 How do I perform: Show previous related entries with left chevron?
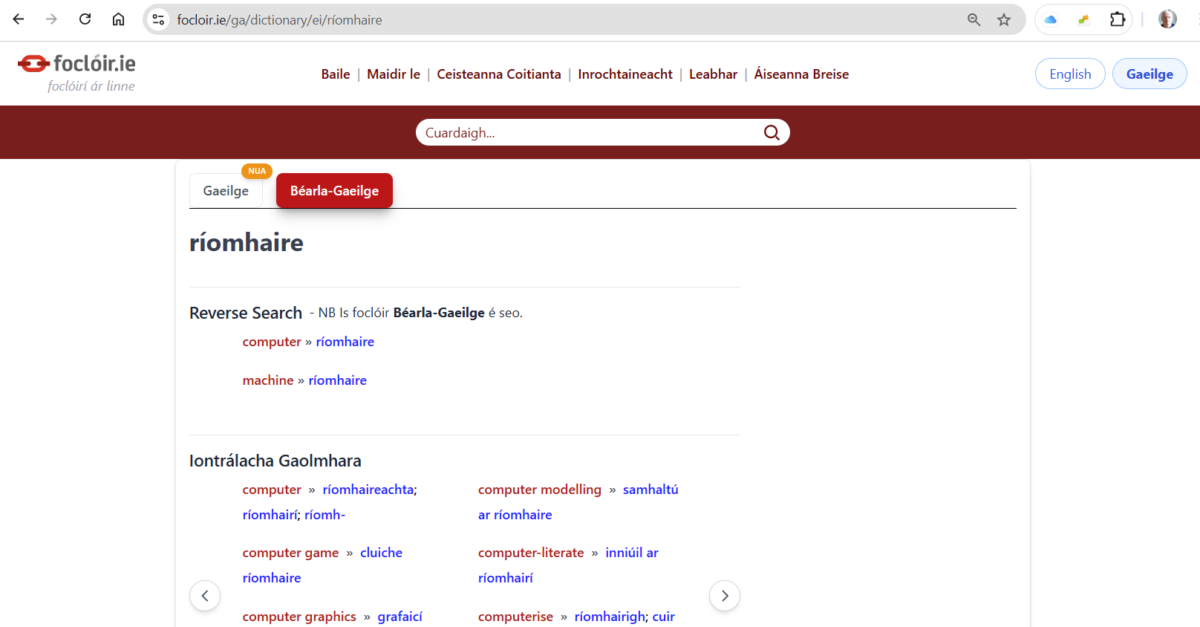(205, 596)
